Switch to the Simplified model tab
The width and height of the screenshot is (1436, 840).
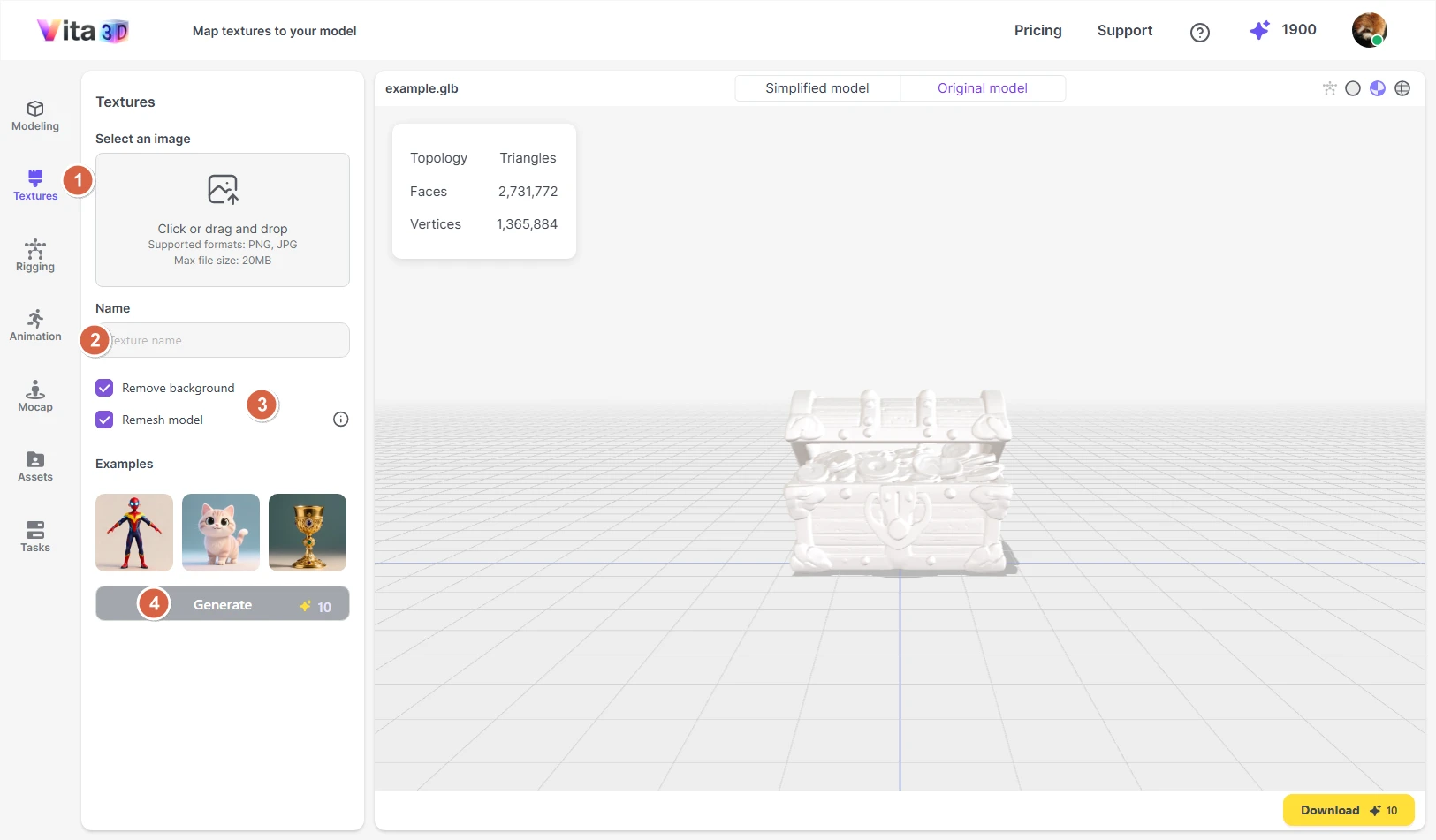click(817, 88)
